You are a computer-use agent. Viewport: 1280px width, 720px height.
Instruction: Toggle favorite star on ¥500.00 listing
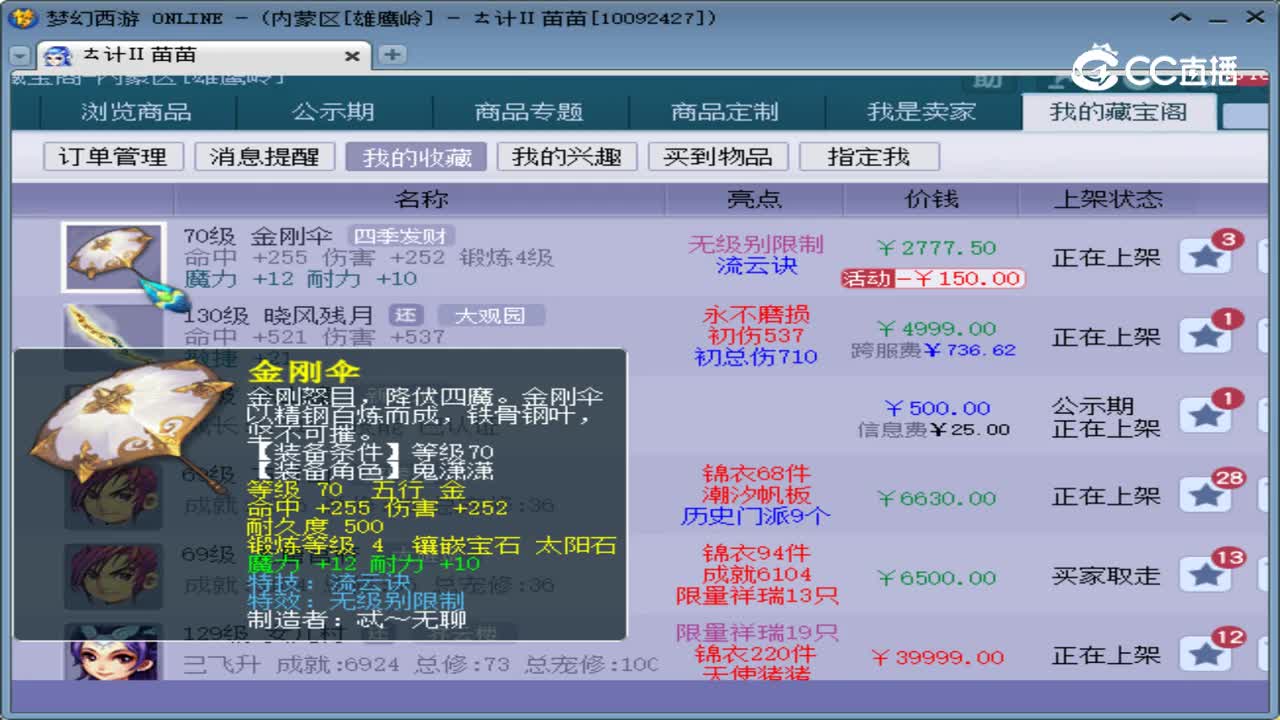tap(1205, 416)
